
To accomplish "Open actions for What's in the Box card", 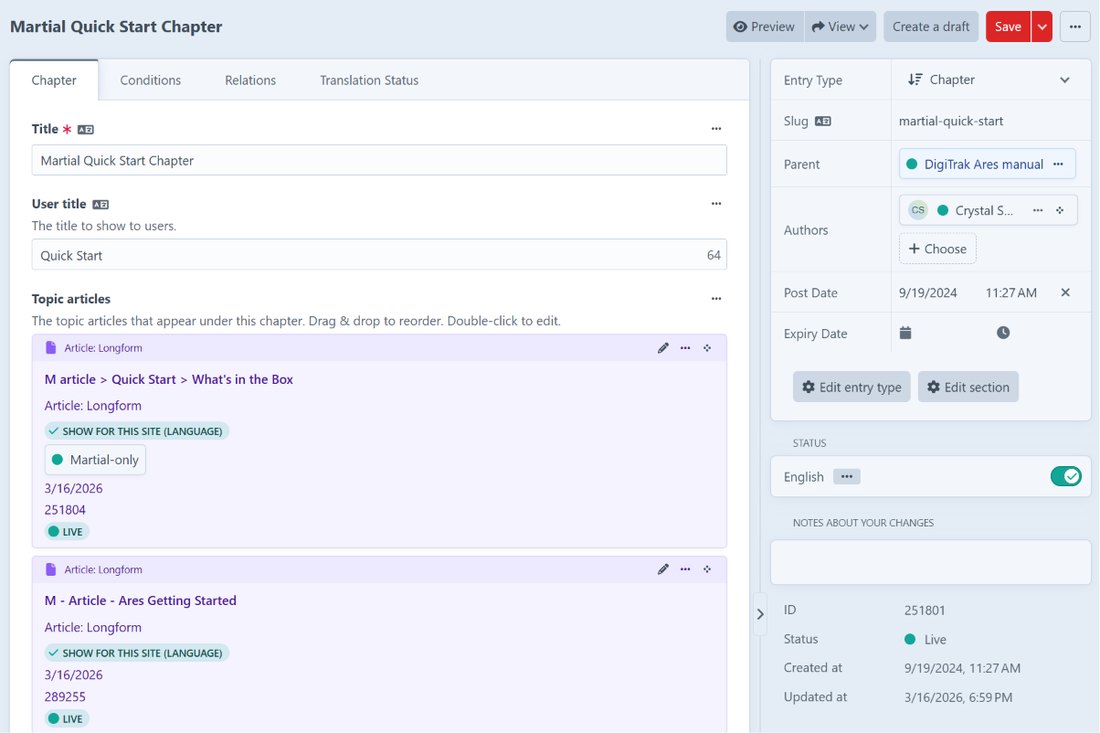I will coord(685,348).
